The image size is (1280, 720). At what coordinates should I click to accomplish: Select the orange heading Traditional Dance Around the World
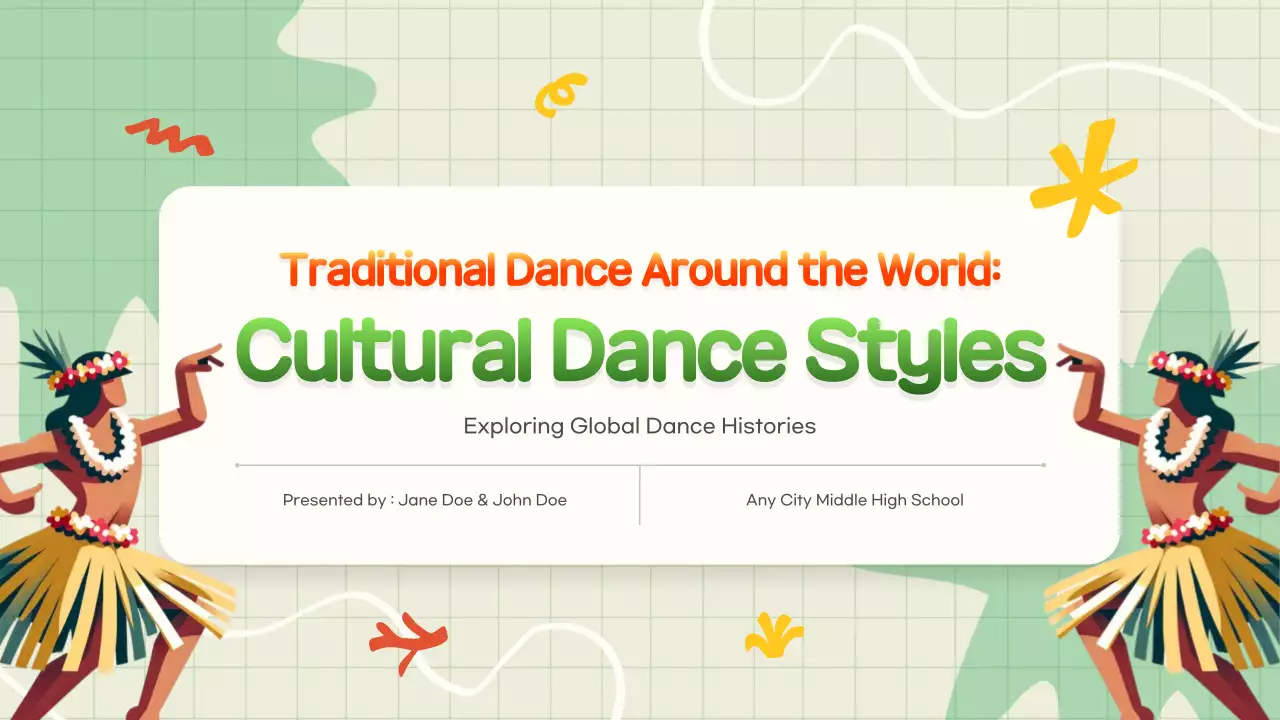[640, 269]
